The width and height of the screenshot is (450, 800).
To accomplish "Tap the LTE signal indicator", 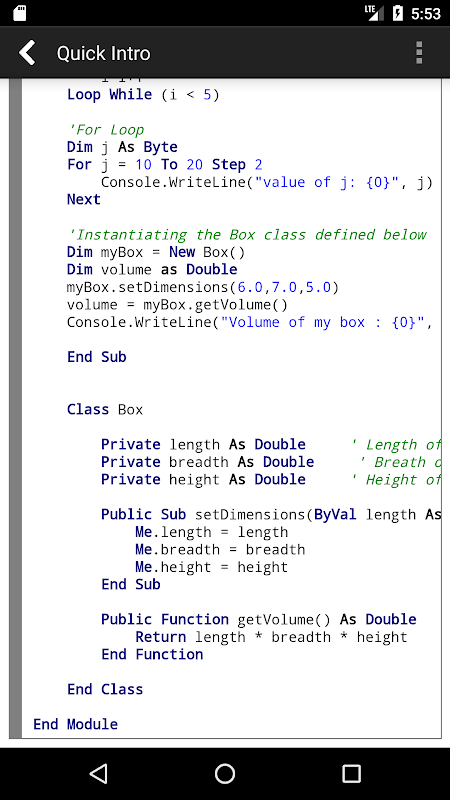I will pyautogui.click(x=374, y=13).
